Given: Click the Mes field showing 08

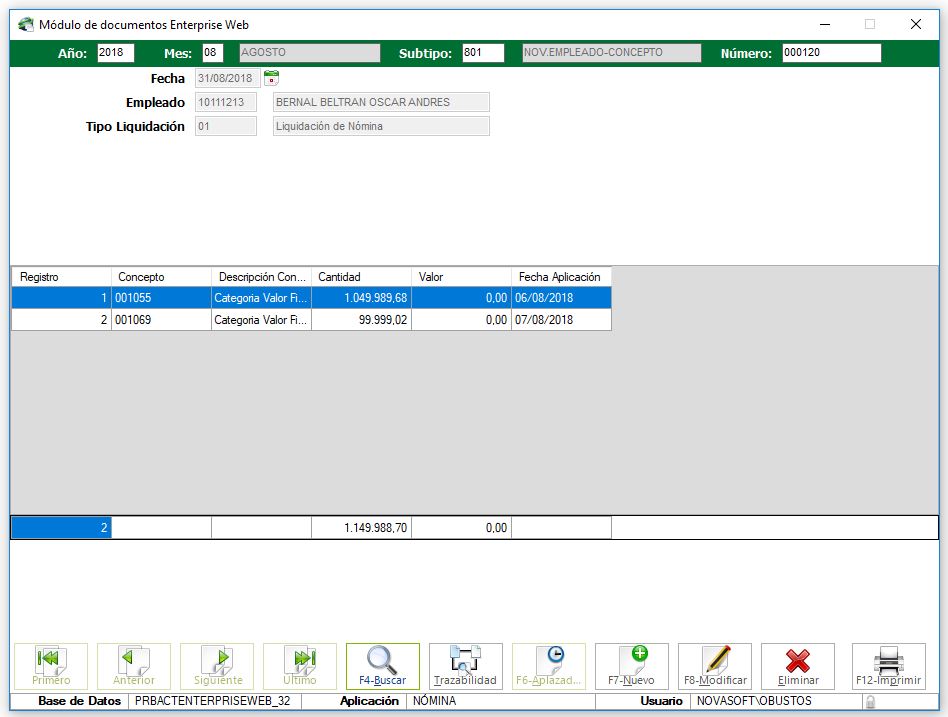Looking at the screenshot, I should 213,53.
